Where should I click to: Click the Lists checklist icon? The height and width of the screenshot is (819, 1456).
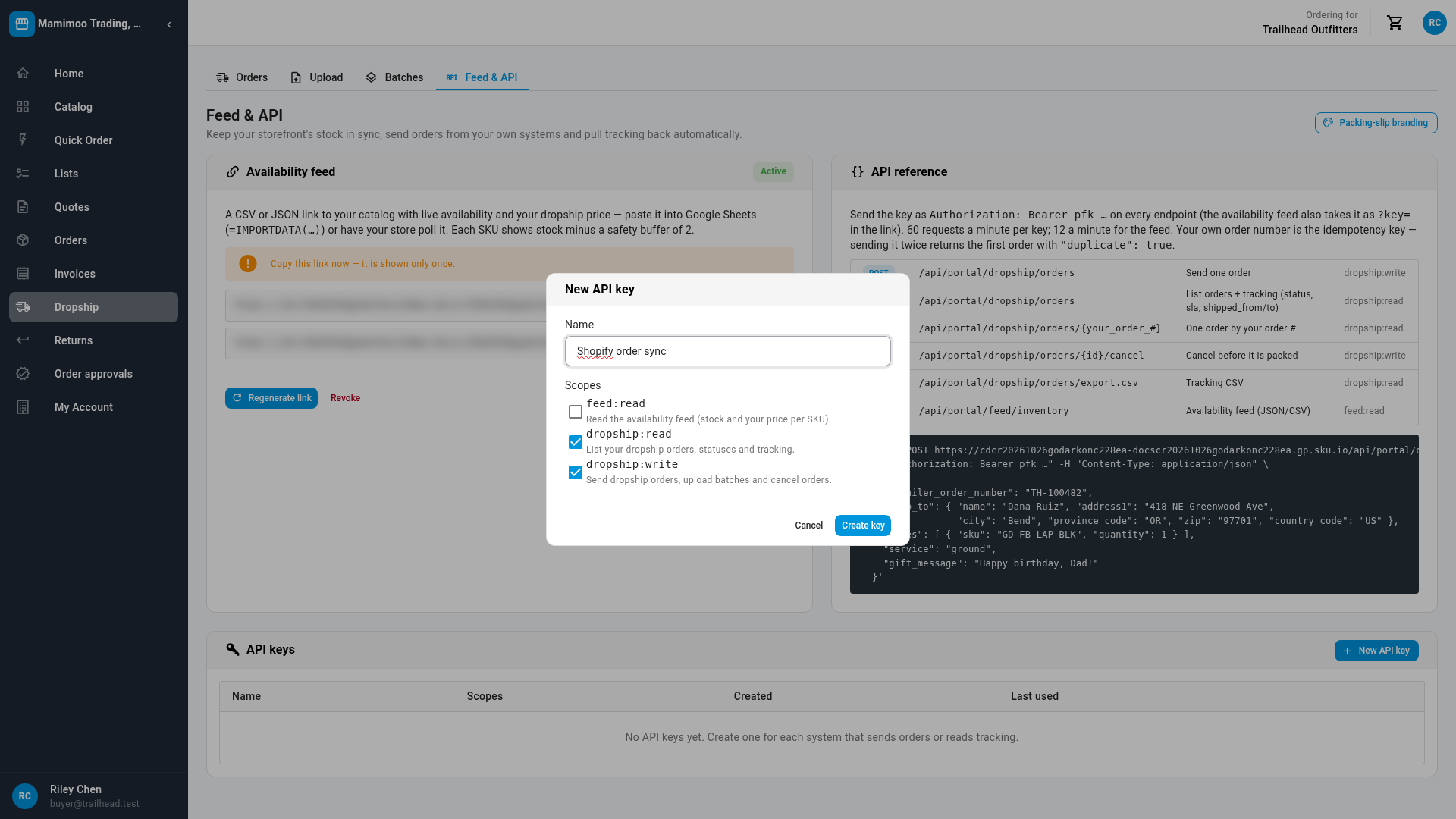[x=23, y=174]
